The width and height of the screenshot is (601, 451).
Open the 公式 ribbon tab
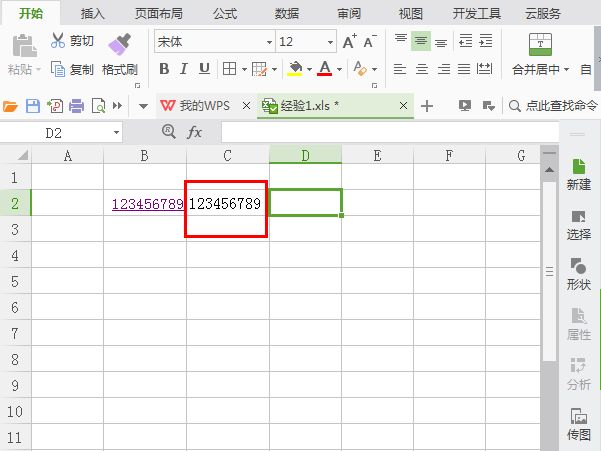pyautogui.click(x=225, y=14)
